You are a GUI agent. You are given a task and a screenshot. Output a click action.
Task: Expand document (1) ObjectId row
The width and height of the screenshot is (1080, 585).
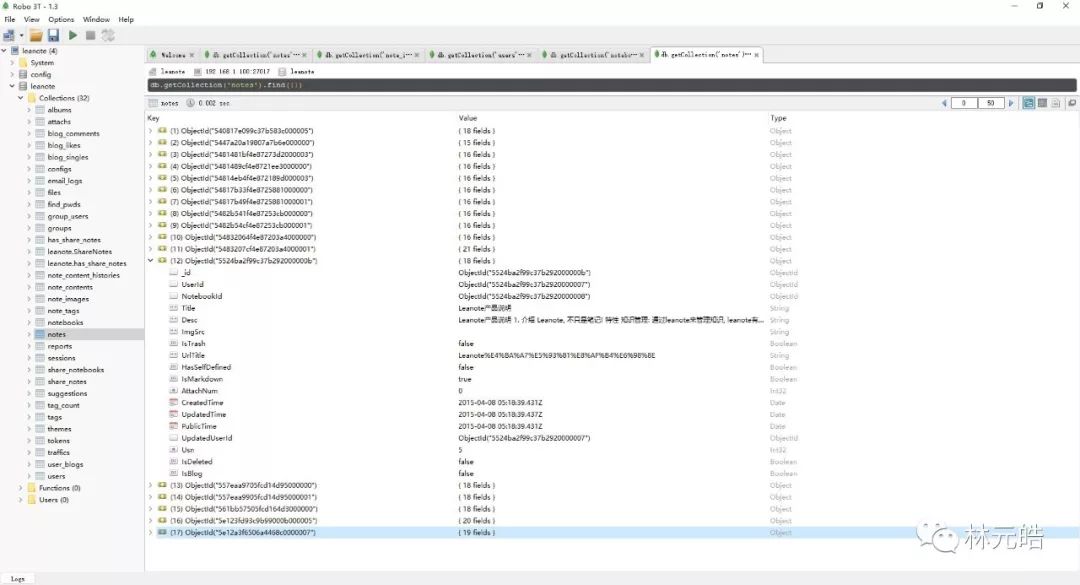pos(151,130)
